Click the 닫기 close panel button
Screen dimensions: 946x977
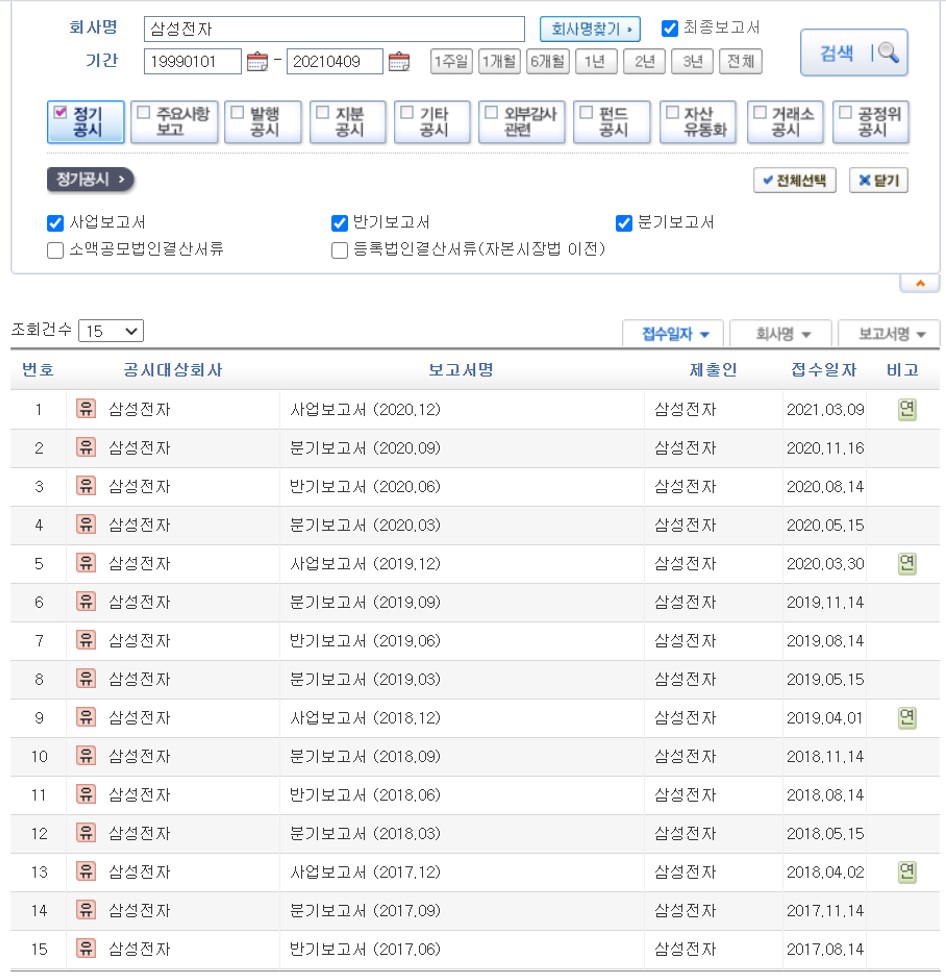879,180
